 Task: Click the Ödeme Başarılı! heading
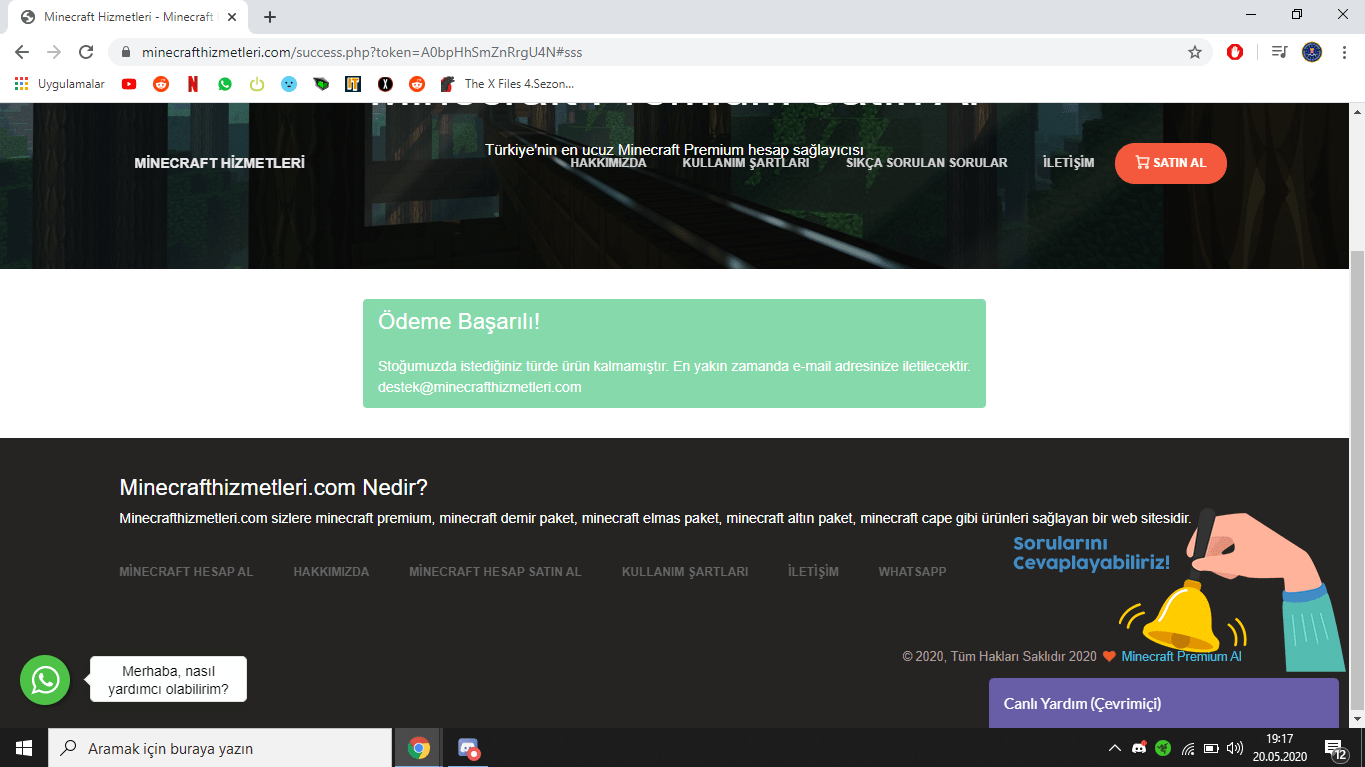click(x=459, y=322)
